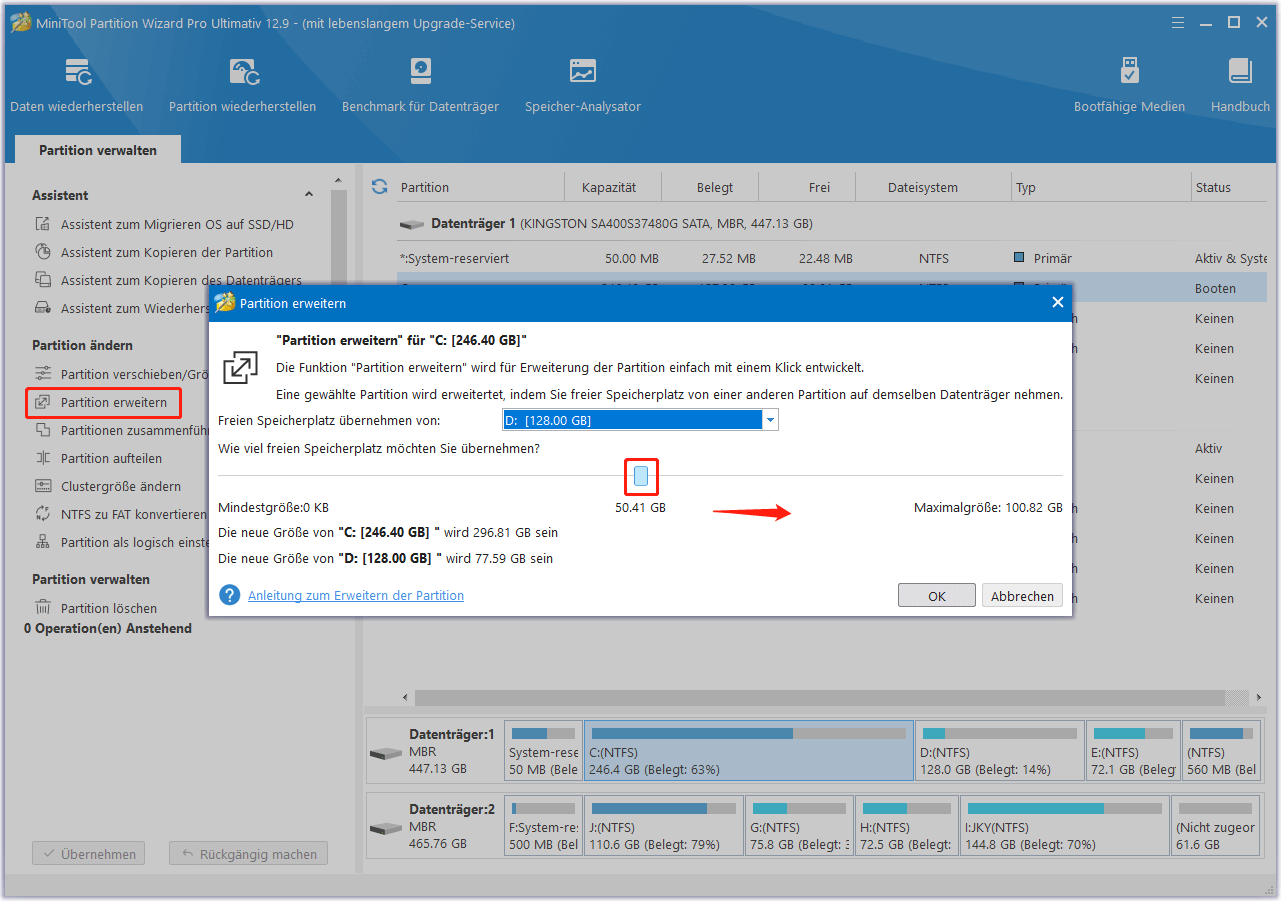Select Partition als logisch einstellen option
1281x901 pixels.
point(120,542)
